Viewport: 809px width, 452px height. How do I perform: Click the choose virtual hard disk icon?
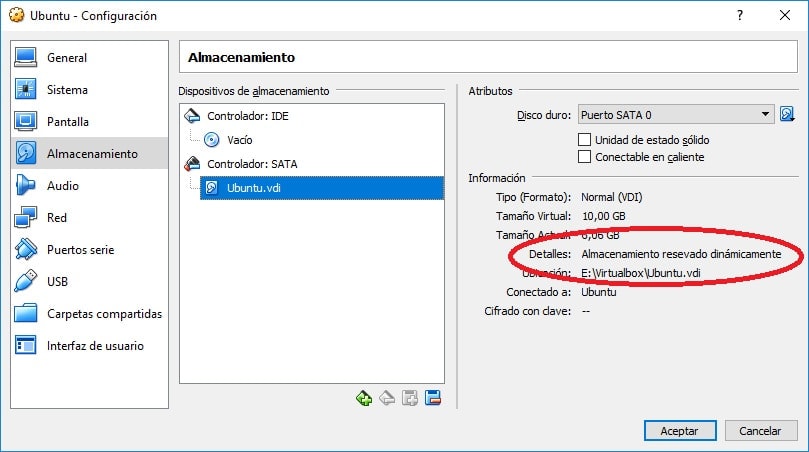[x=787, y=114]
